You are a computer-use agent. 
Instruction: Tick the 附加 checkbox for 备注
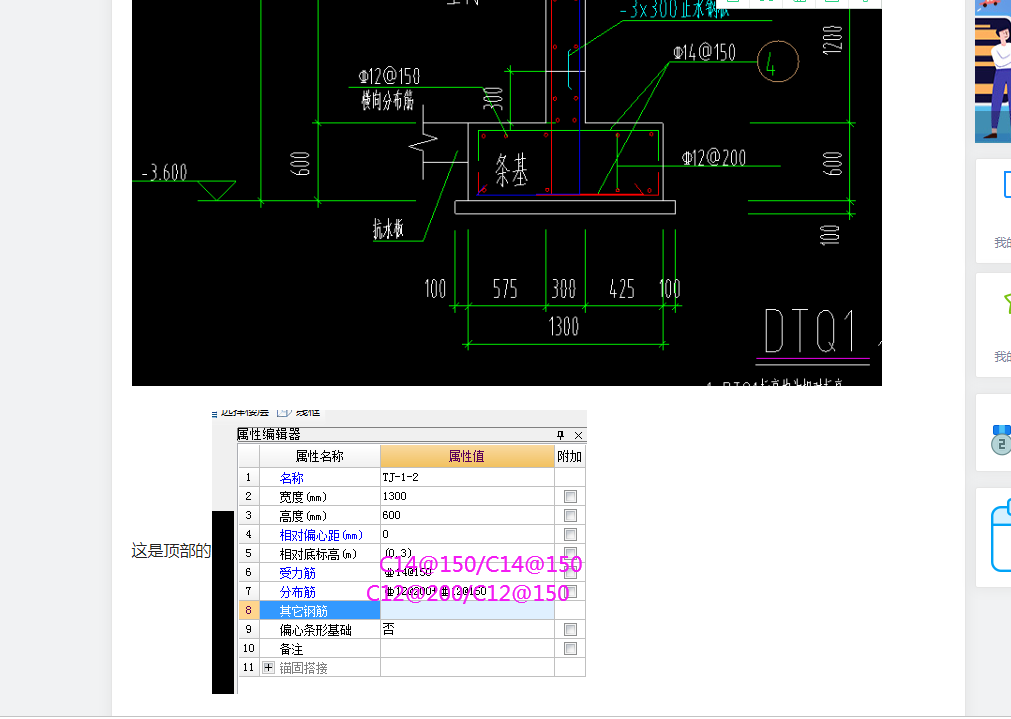pyautogui.click(x=570, y=649)
